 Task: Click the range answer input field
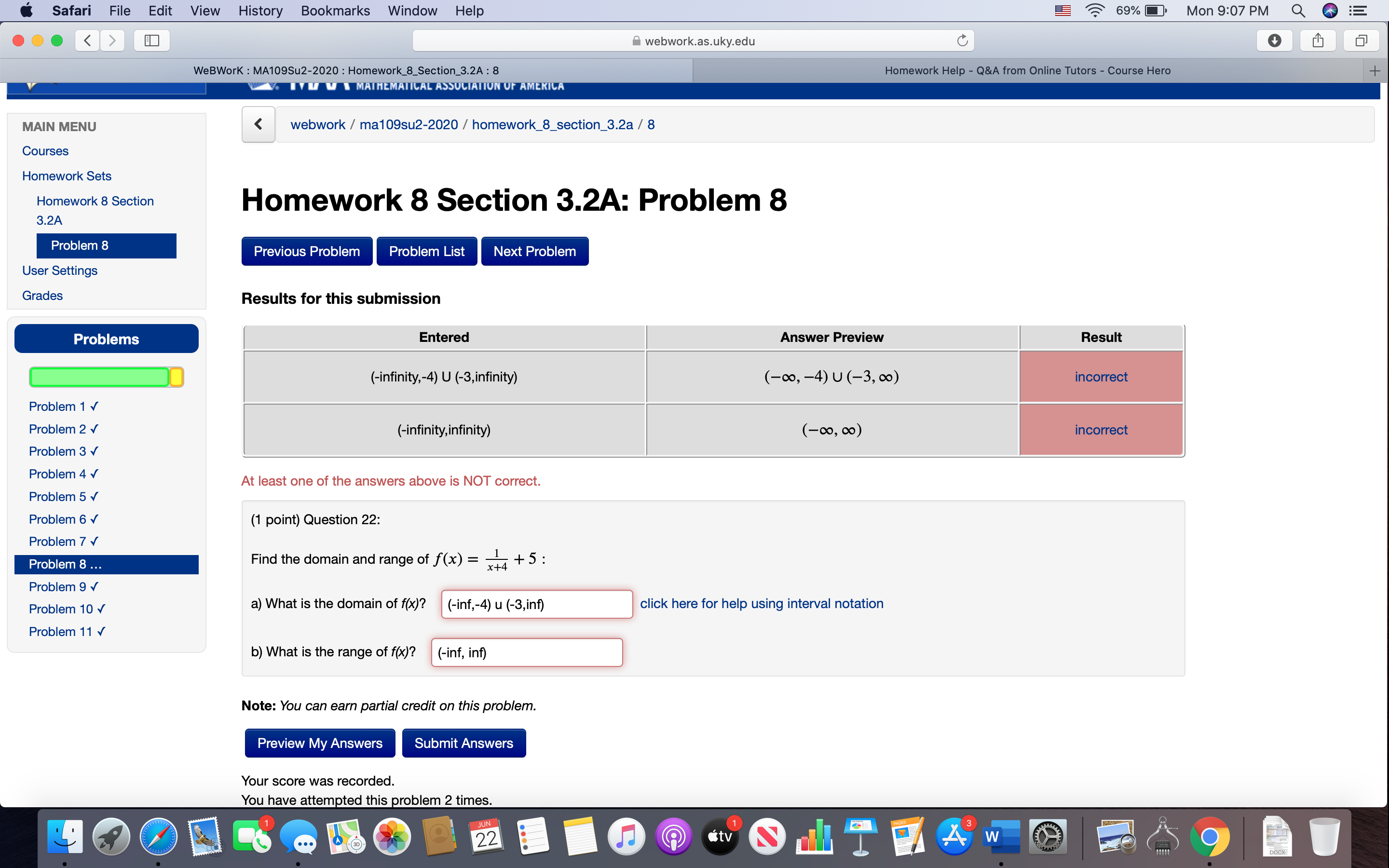pos(526,652)
